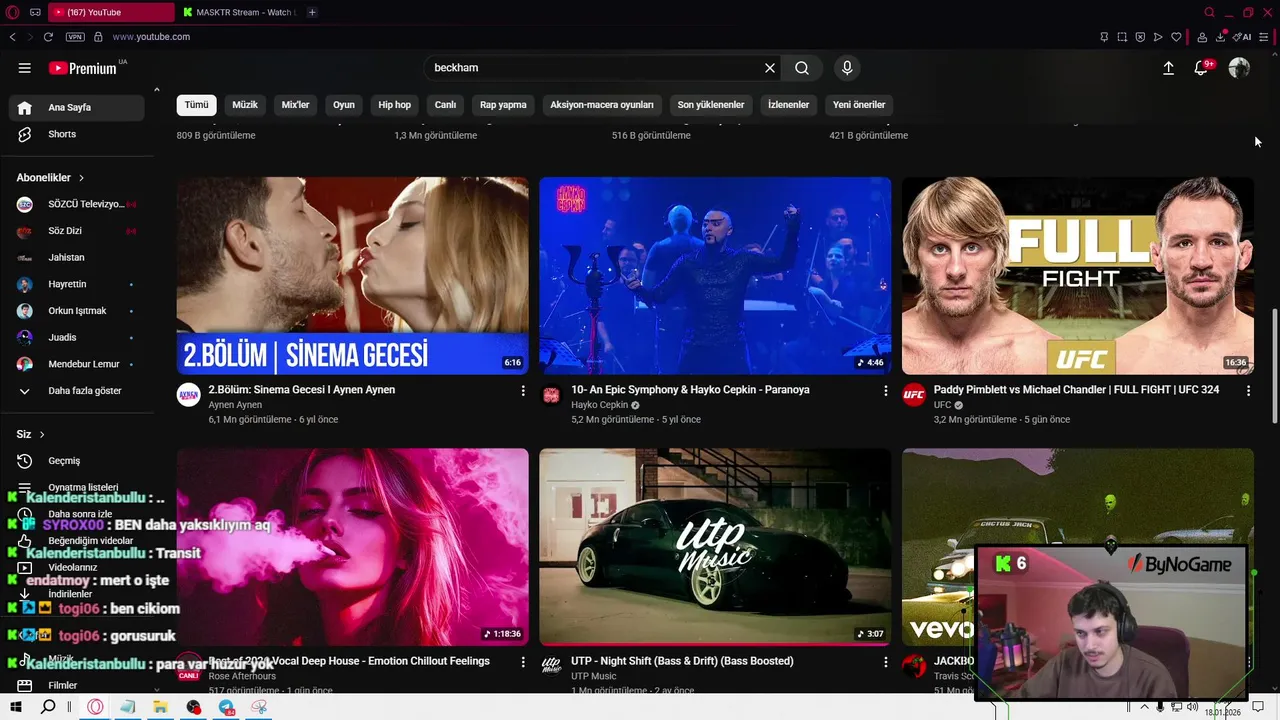Select Aksiyon-macera oyunları chip
This screenshot has width=1280, height=720.
coord(602,104)
